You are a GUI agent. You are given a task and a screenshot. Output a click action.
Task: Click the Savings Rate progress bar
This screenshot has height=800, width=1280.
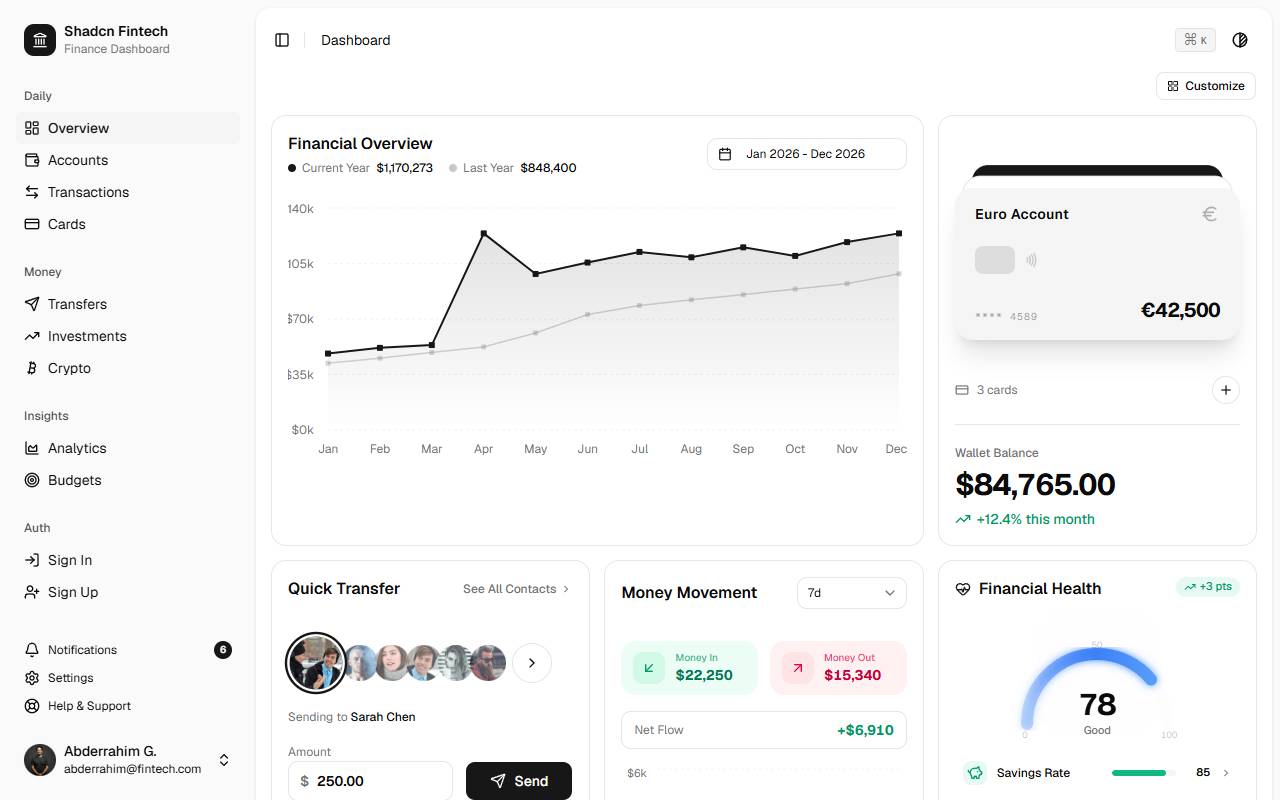[x=1139, y=773]
